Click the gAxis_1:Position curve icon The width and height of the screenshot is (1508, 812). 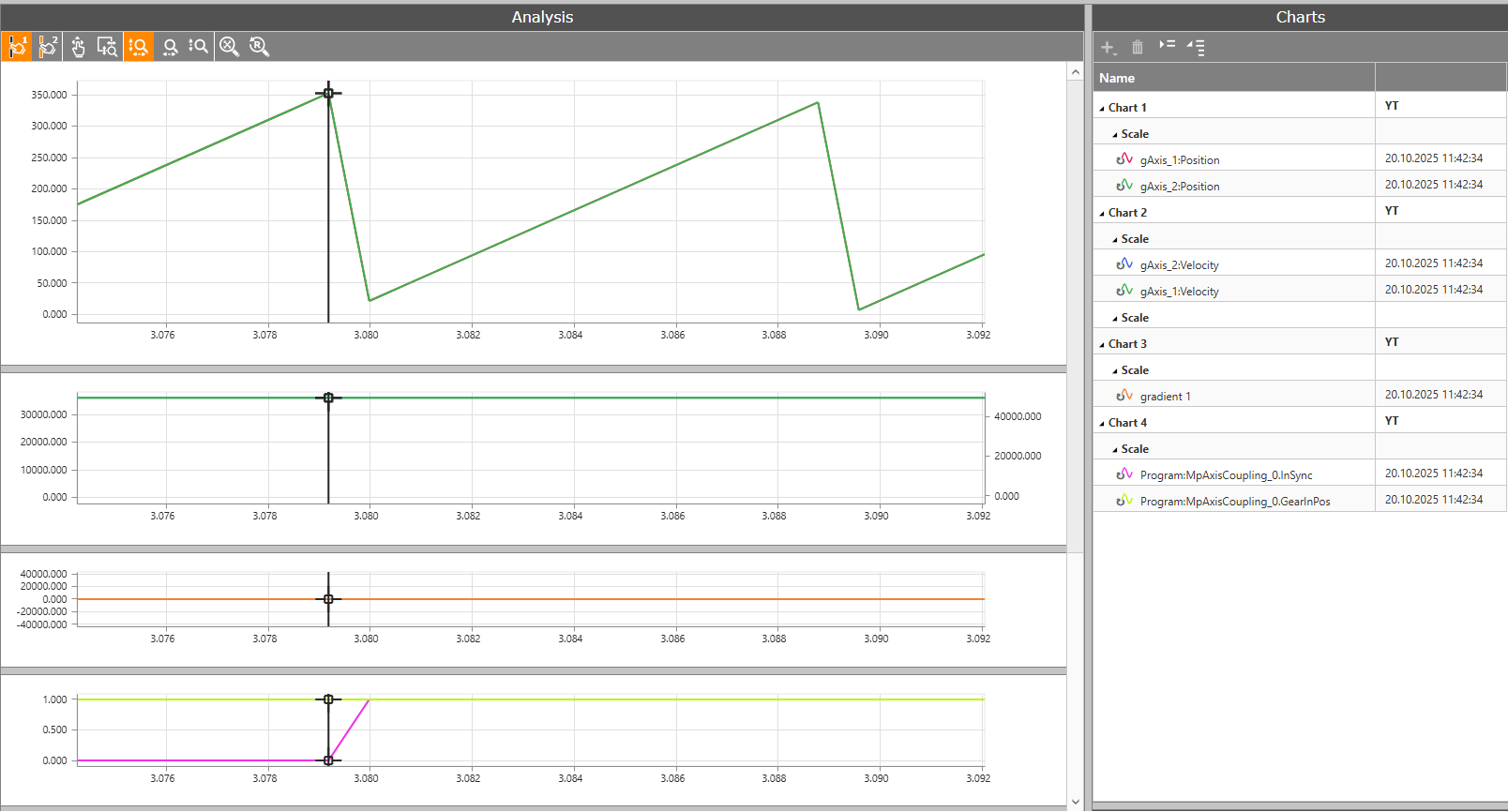[x=1124, y=158]
